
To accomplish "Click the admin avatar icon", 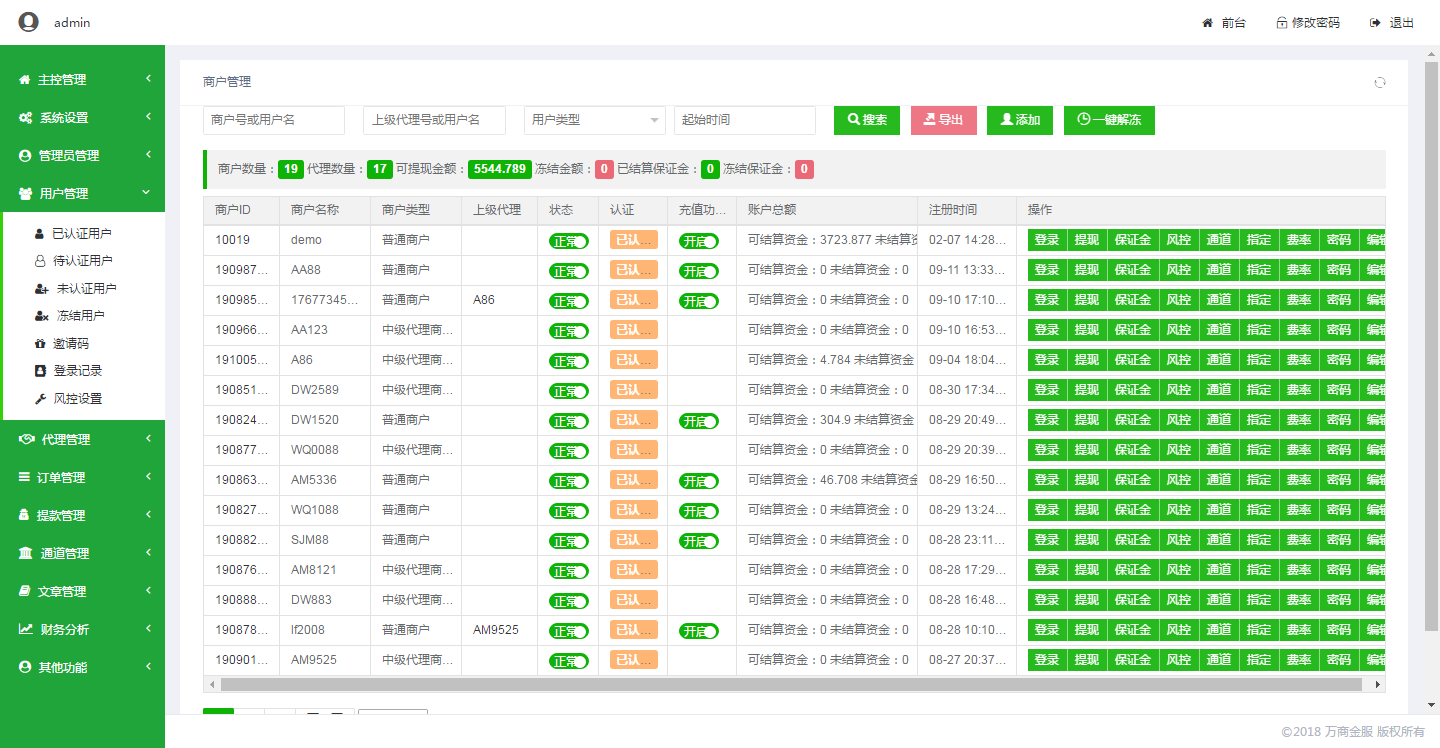I will click(x=28, y=22).
